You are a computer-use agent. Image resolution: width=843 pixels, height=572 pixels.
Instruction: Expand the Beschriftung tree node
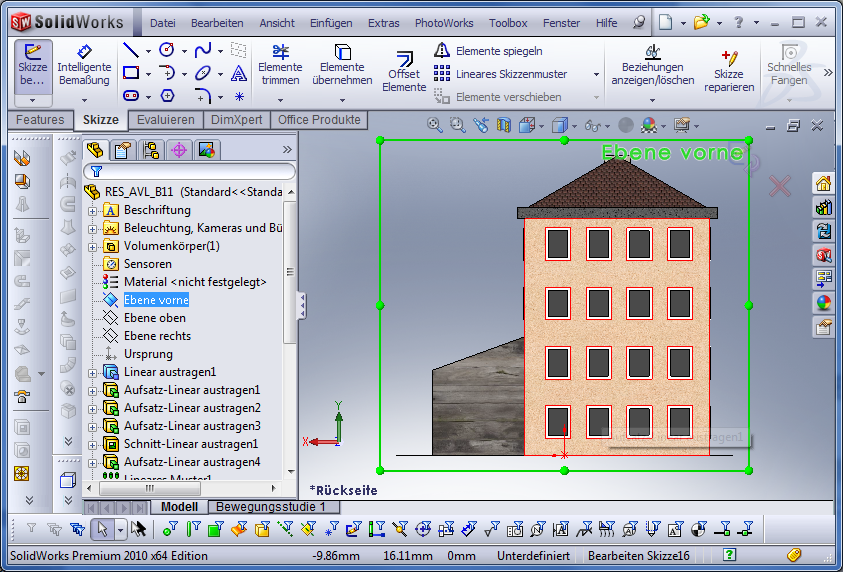coord(93,211)
